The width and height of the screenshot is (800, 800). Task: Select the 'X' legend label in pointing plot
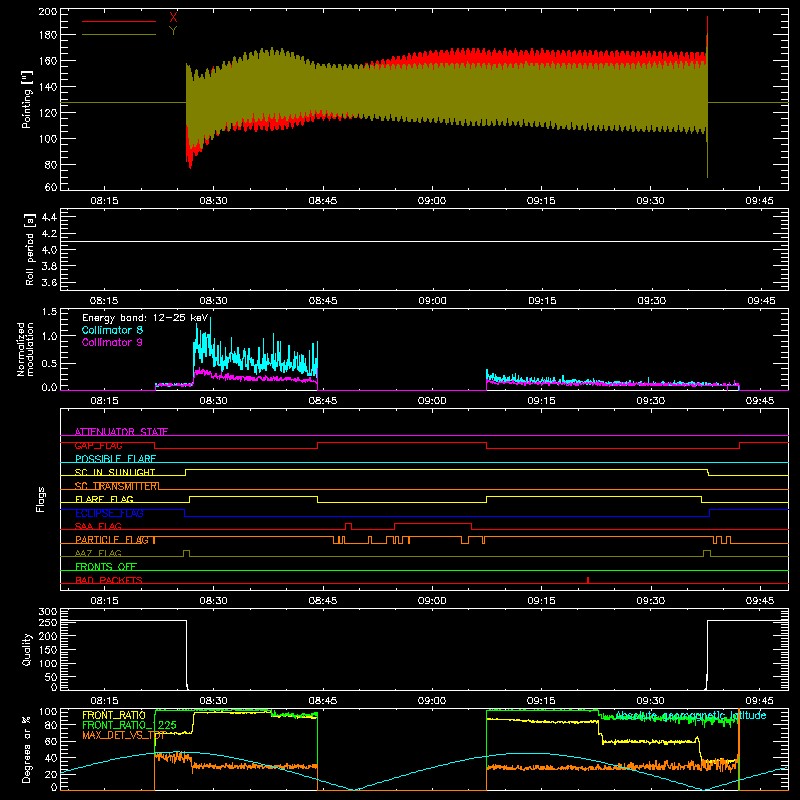(173, 17)
